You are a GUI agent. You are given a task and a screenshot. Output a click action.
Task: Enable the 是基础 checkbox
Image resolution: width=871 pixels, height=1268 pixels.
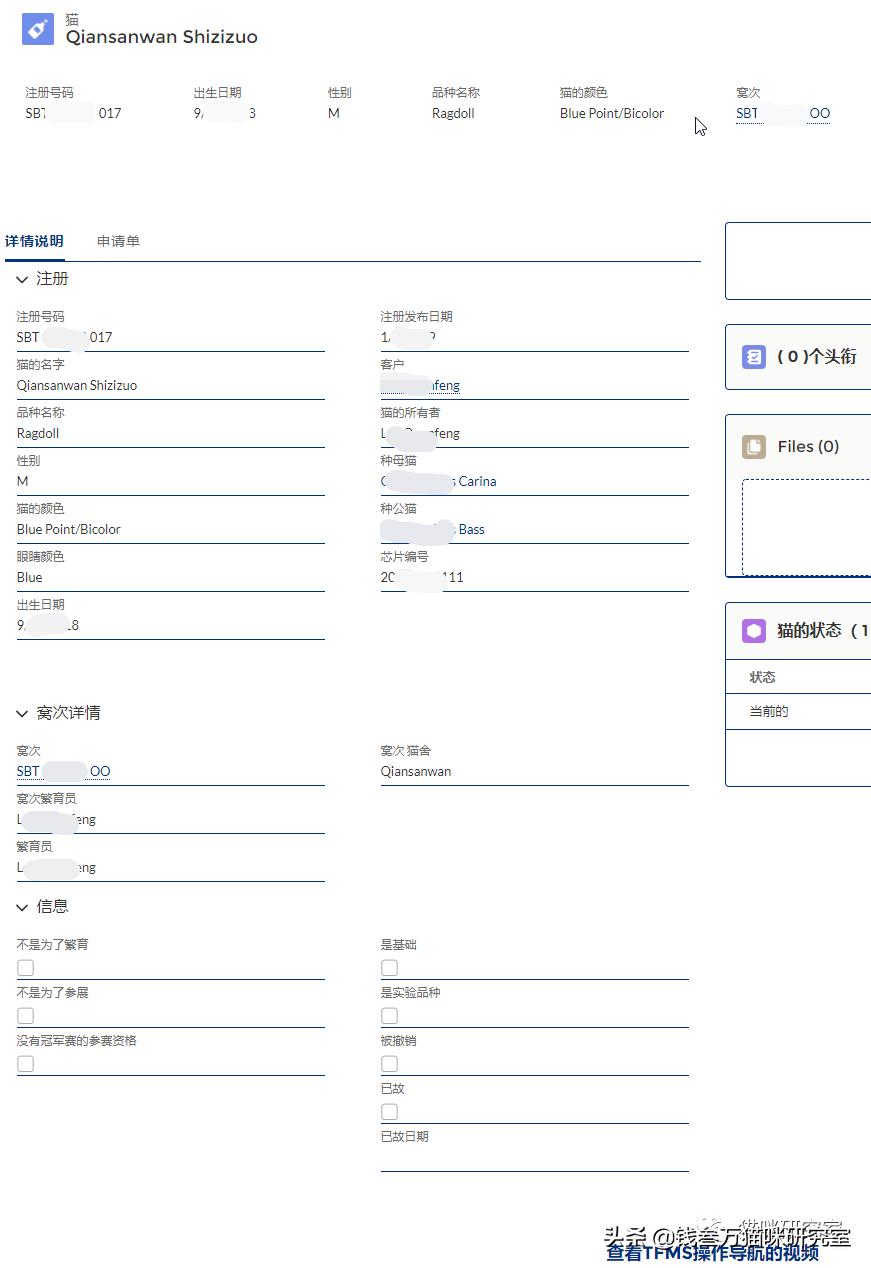pyautogui.click(x=388, y=968)
